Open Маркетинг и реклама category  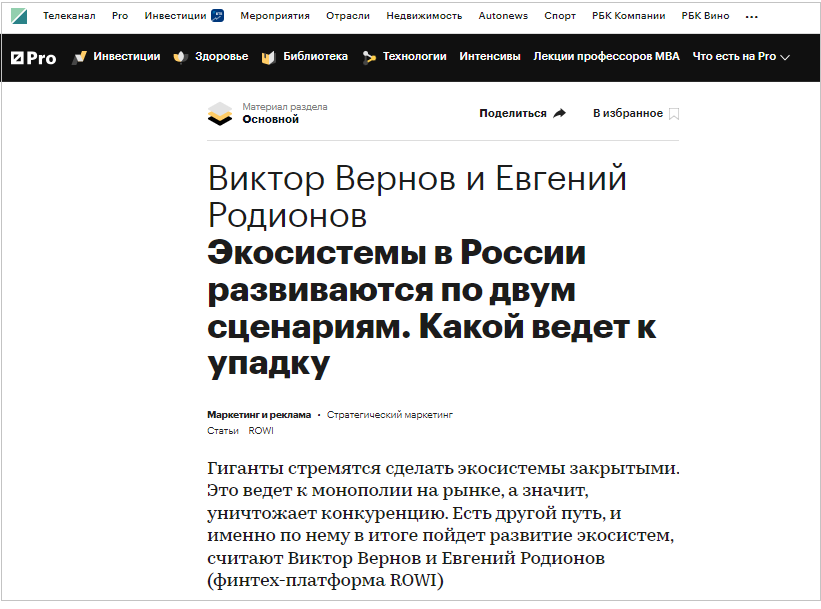point(259,415)
